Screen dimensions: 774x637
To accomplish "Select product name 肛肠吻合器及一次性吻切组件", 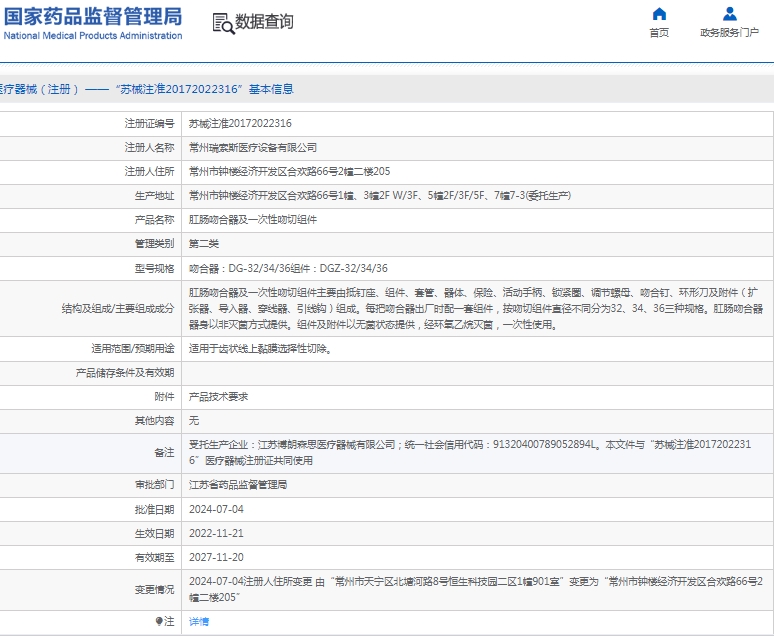I will 253,220.
